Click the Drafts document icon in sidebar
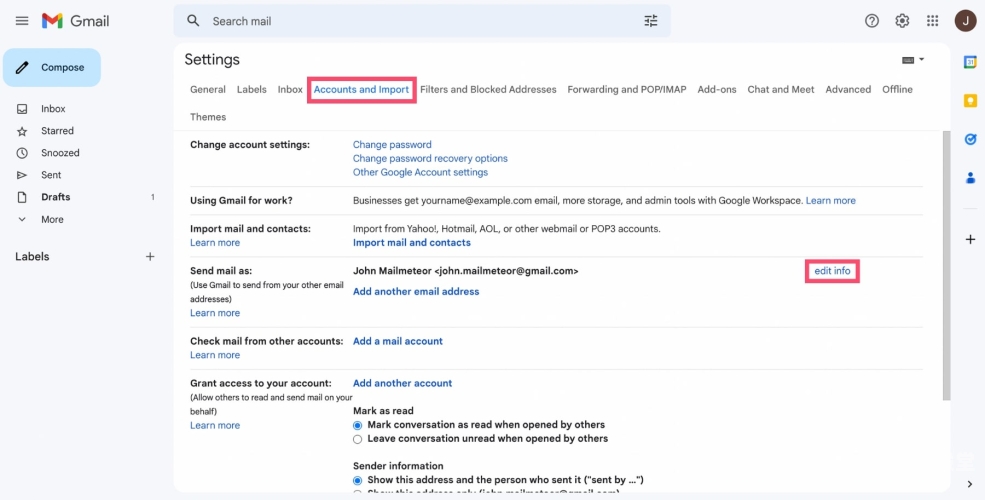The width and height of the screenshot is (985, 500). (22, 197)
